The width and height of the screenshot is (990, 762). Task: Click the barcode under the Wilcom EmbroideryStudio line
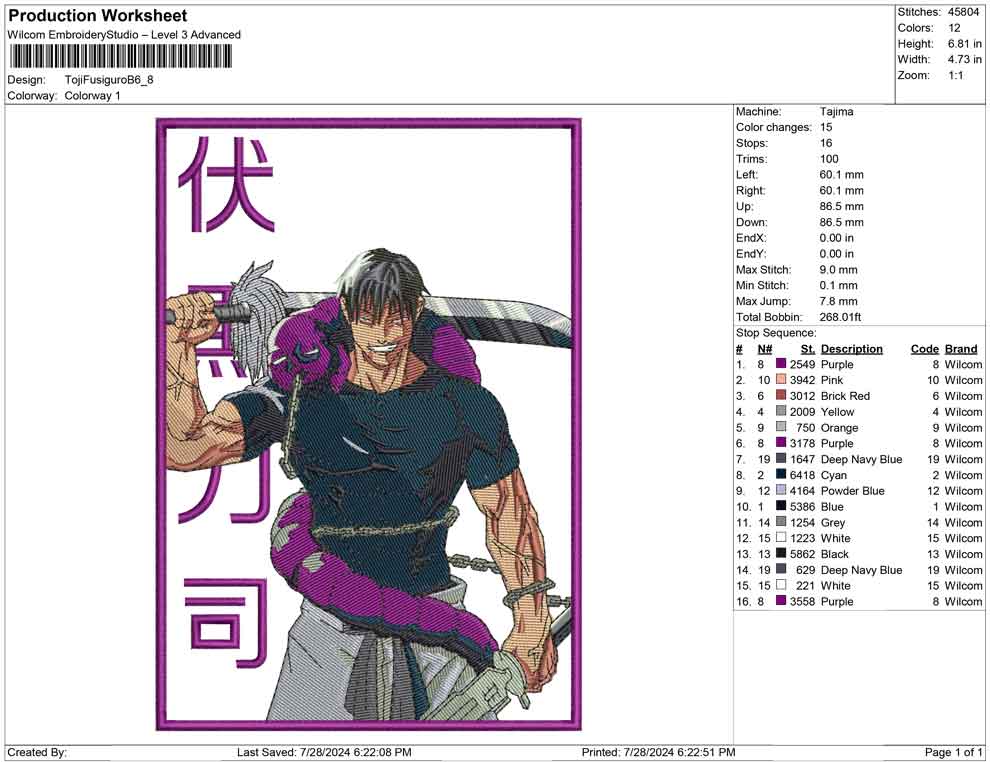120,57
